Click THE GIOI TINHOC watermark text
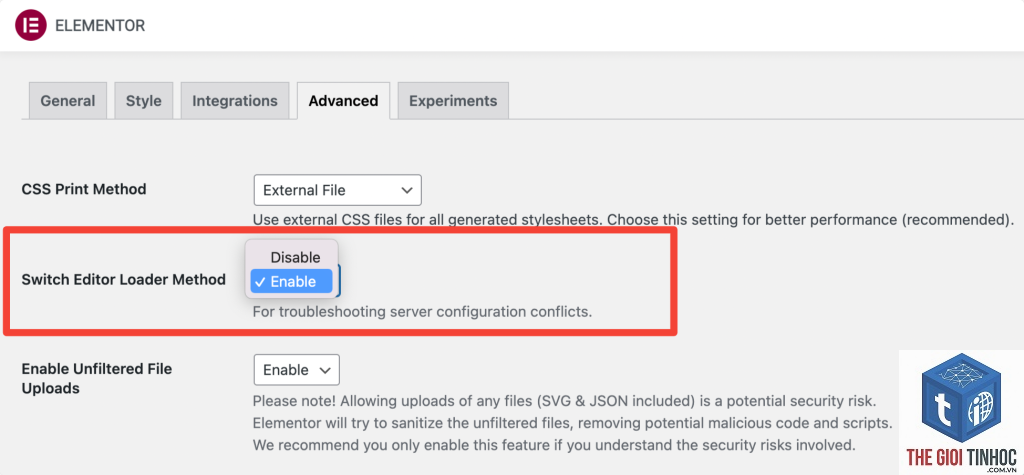The width and height of the screenshot is (1024, 475). [x=960, y=456]
